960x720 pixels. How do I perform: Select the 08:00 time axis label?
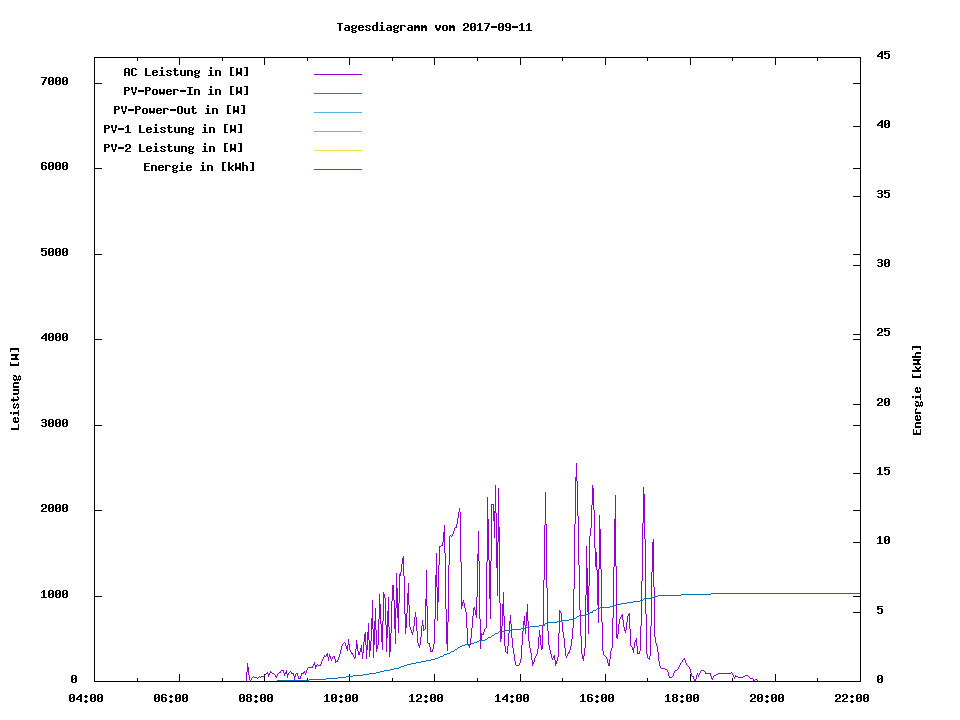coord(256,698)
